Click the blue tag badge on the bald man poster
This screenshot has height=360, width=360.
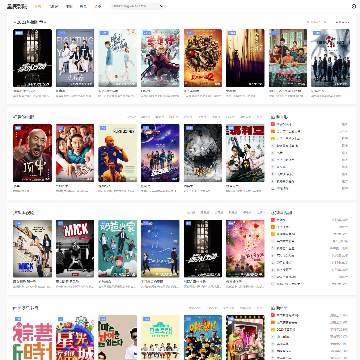pos(18,128)
